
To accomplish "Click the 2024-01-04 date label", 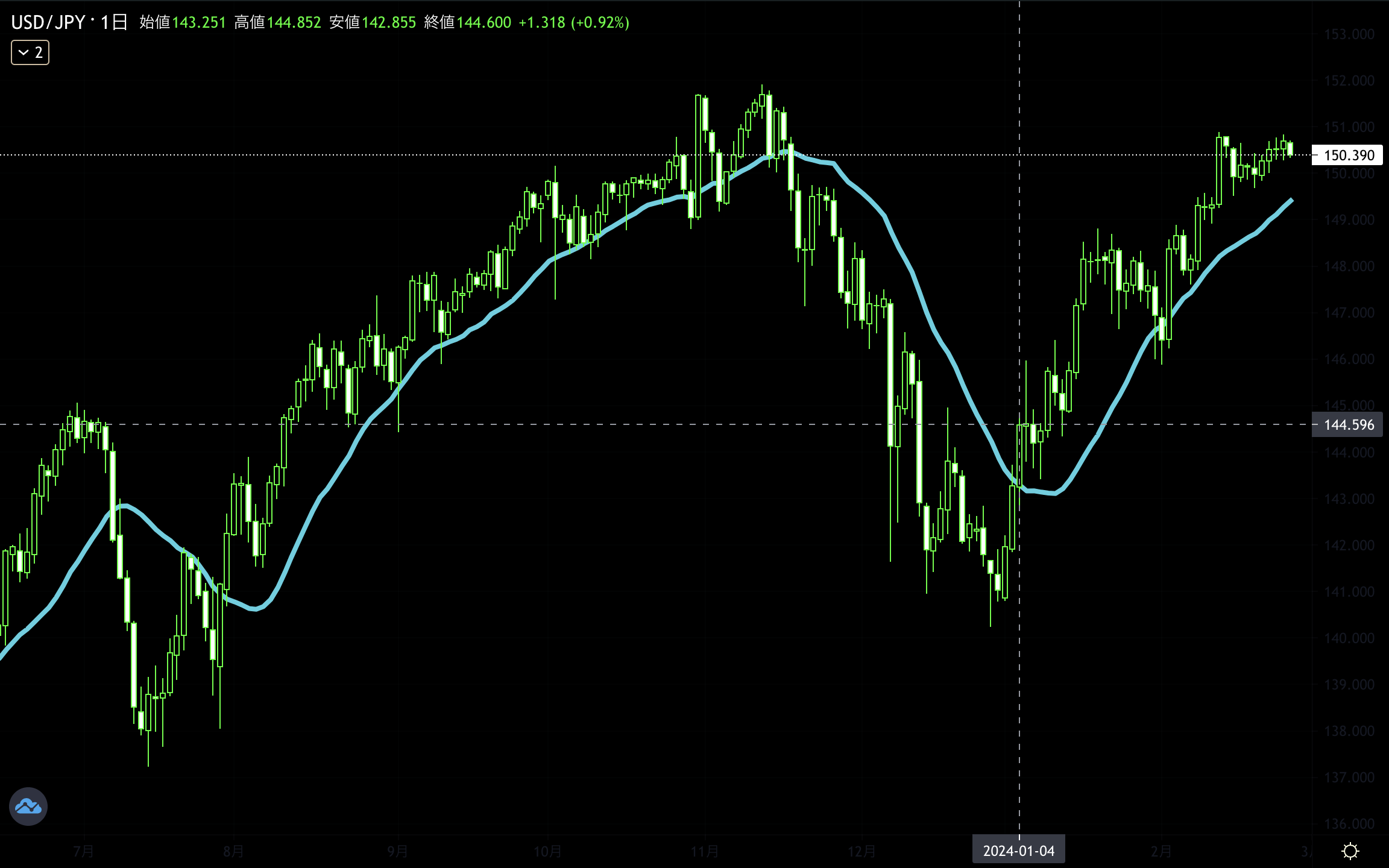I will [x=1018, y=851].
